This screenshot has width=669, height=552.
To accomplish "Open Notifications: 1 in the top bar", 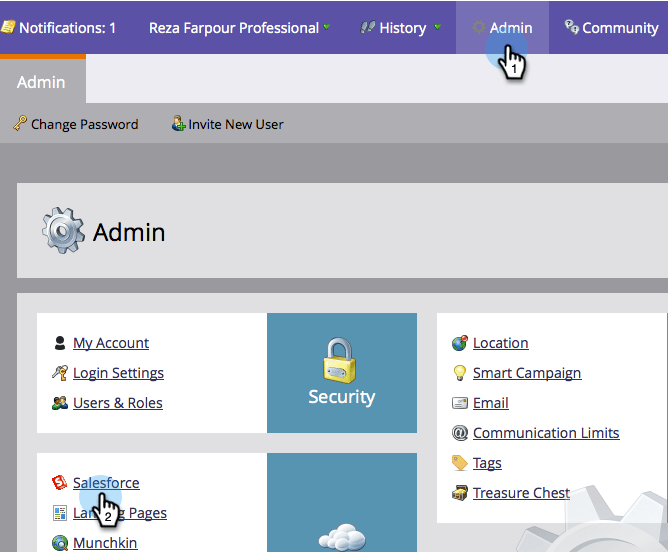I will 58,27.
